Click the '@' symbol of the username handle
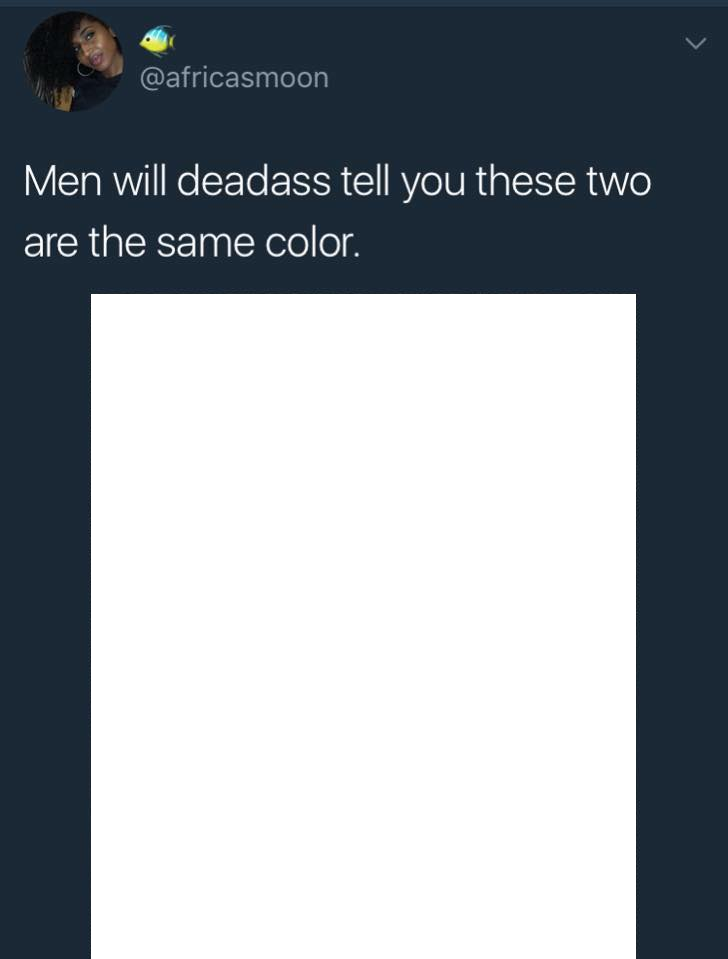This screenshot has width=728, height=959. click(x=152, y=79)
